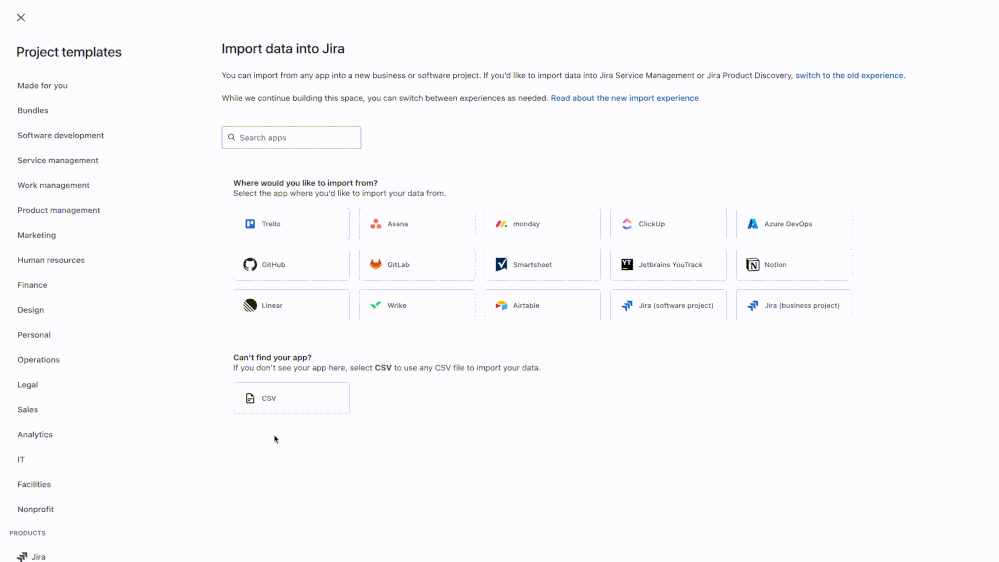Show Marketing templates
Screen dimensions: 999x562
pos(36,235)
